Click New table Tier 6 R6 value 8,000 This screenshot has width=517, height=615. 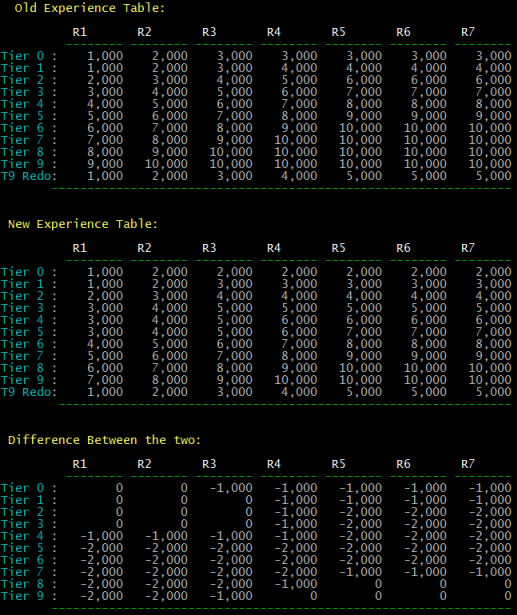[429, 344]
